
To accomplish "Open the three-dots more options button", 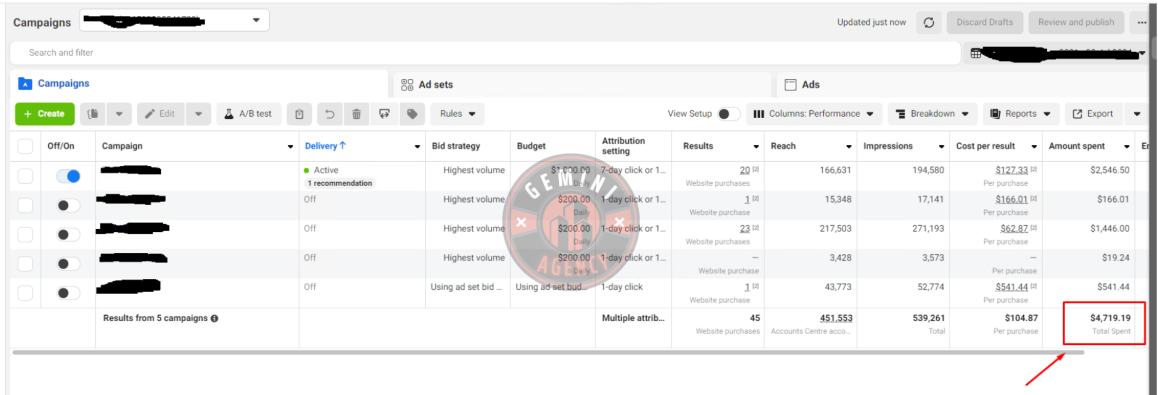I will [1142, 22].
